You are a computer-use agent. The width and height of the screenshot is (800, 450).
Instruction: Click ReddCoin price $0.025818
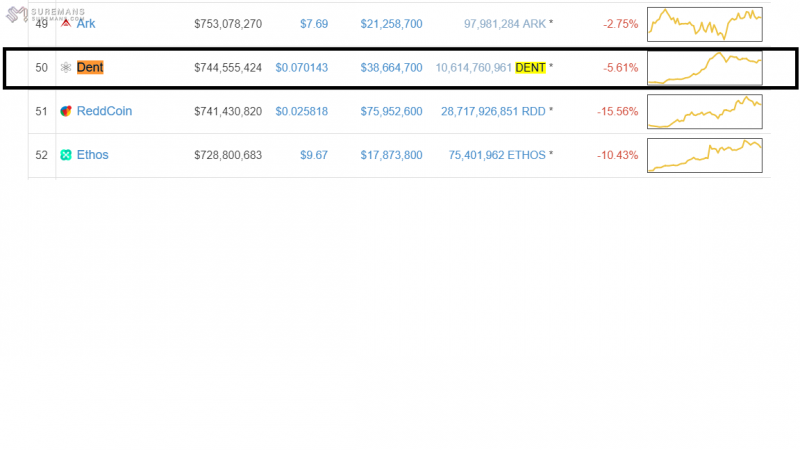click(x=302, y=112)
